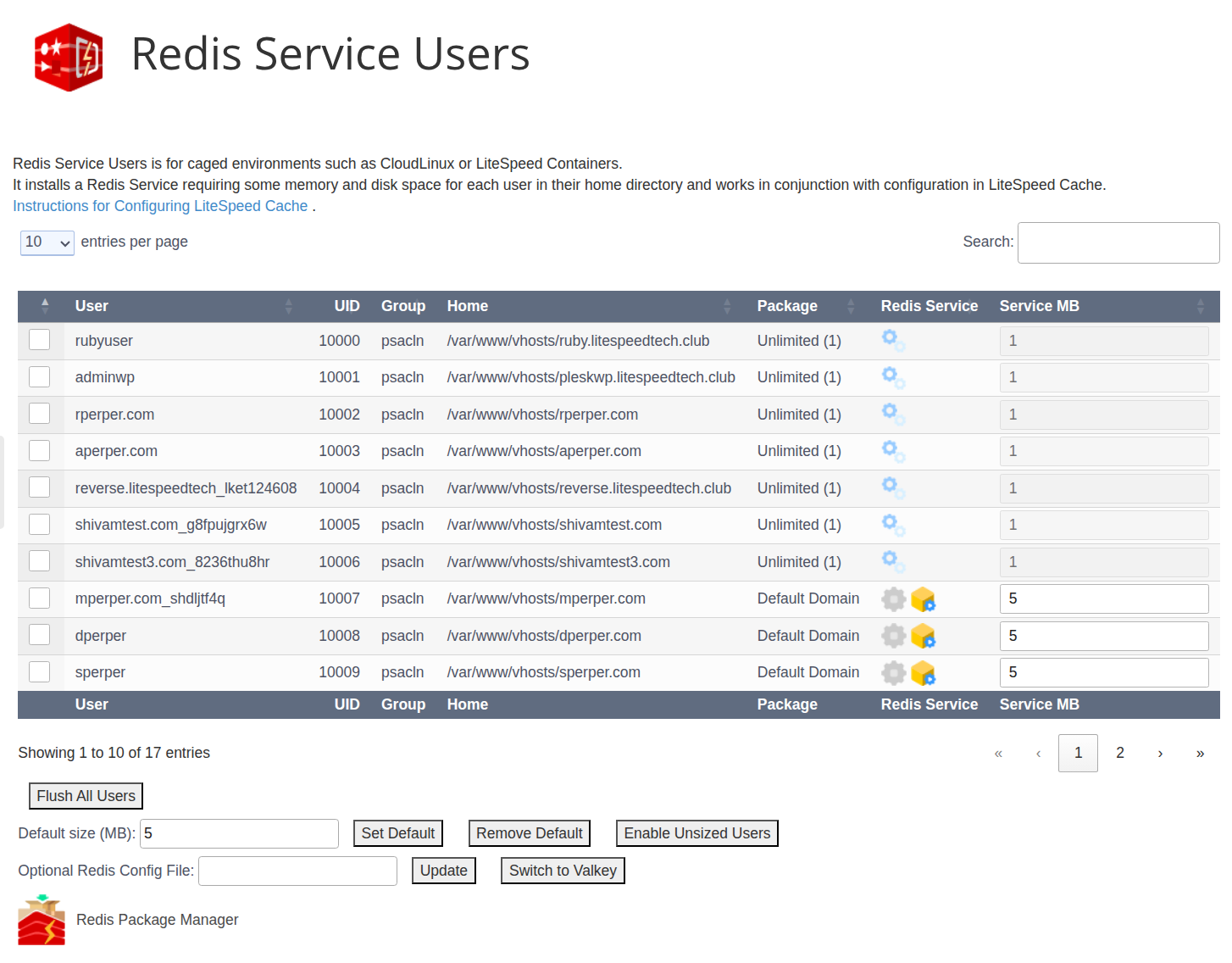Screen dimensions: 1232x963
Task: Open Instructions for Configuring LiteSpeed Cache
Action: tap(160, 206)
